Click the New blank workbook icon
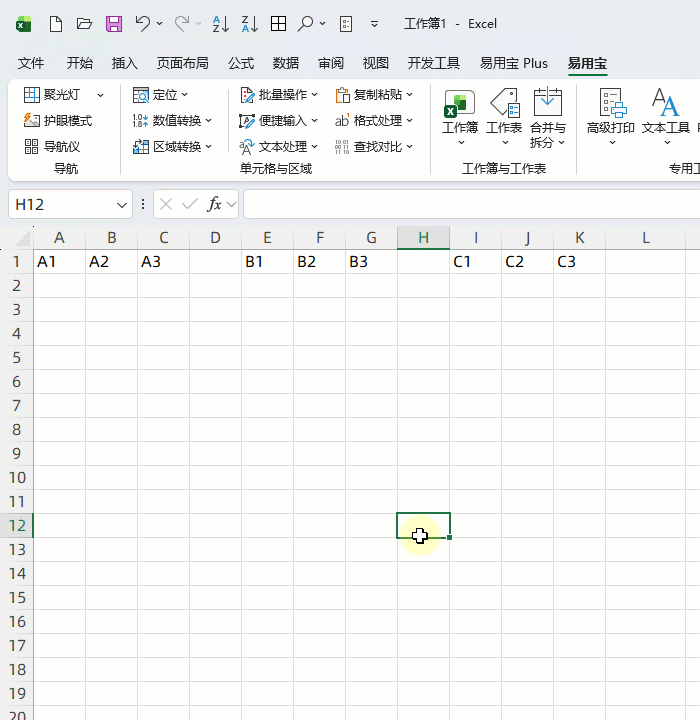This screenshot has width=700, height=720. click(x=56, y=23)
